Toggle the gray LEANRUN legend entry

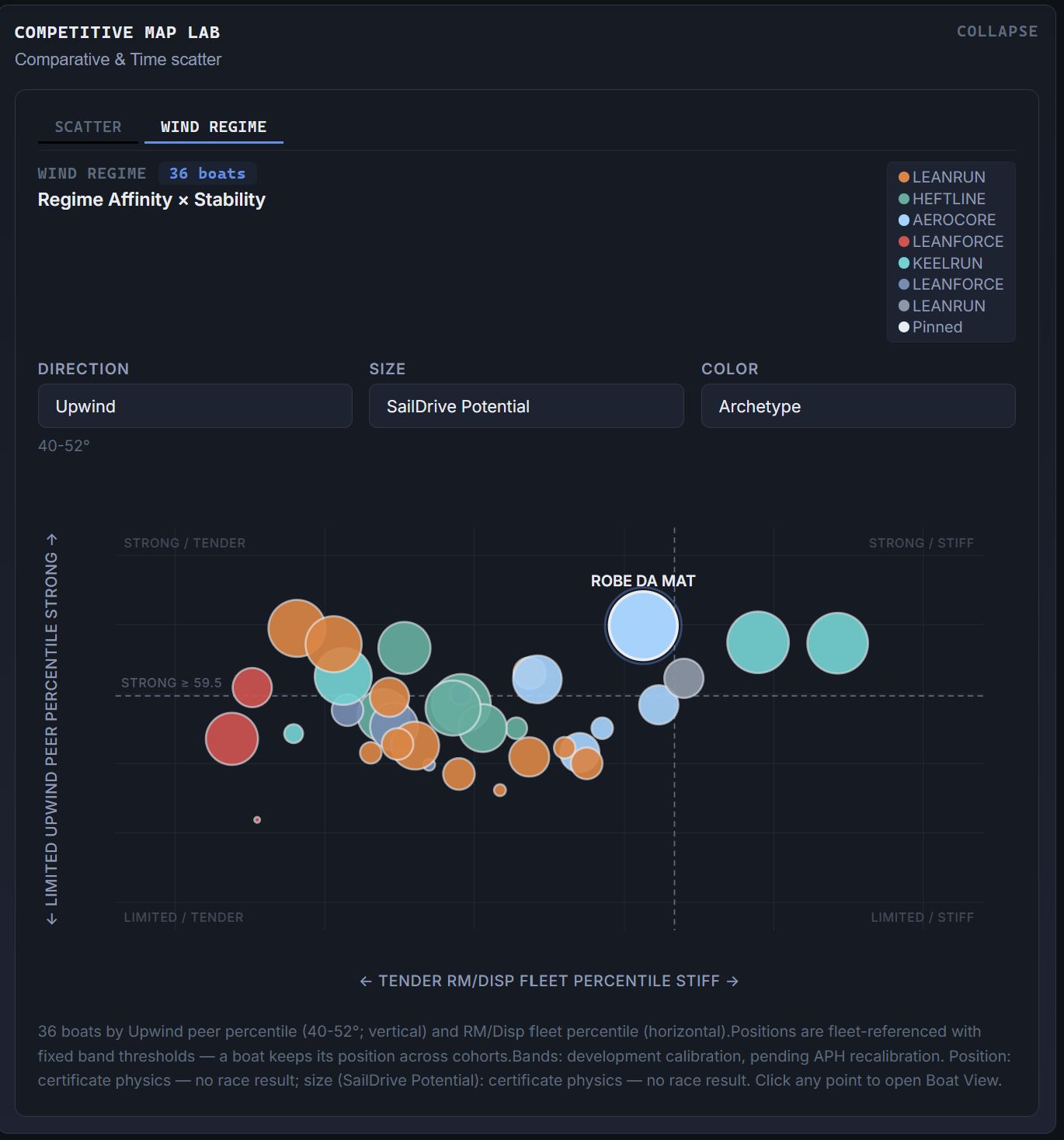[x=941, y=306]
